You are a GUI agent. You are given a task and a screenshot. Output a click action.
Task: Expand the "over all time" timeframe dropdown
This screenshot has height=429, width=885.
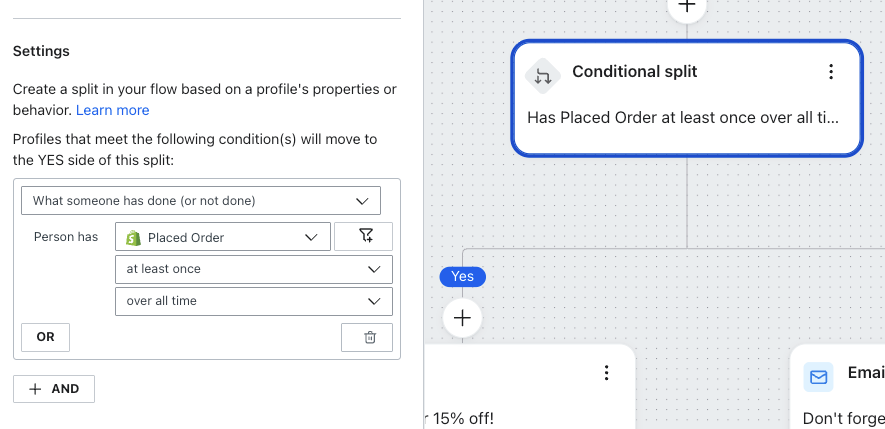[252, 301]
